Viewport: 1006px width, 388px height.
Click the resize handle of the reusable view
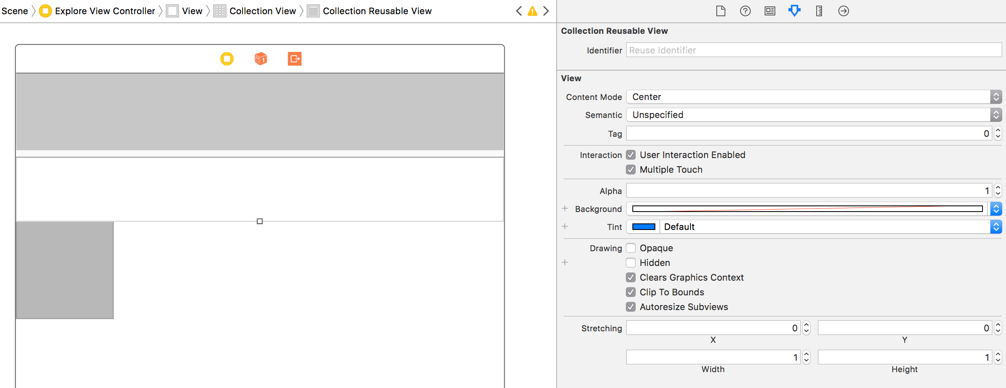260,221
